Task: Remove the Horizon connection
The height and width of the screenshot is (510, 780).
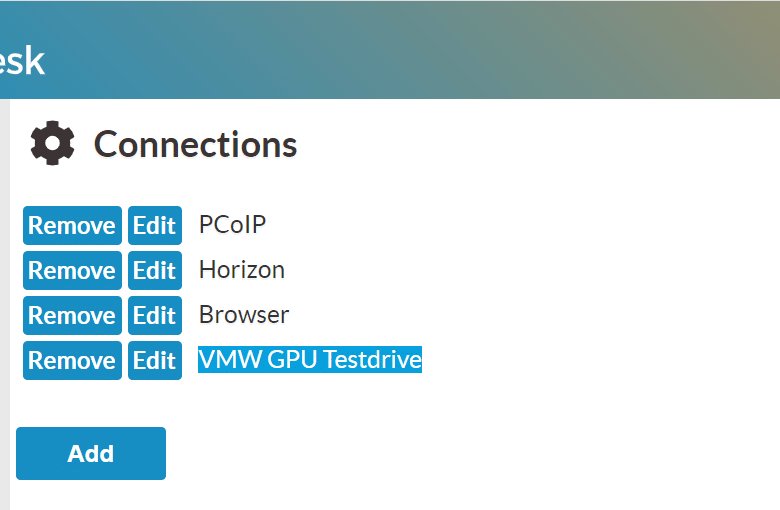Action: [x=72, y=270]
